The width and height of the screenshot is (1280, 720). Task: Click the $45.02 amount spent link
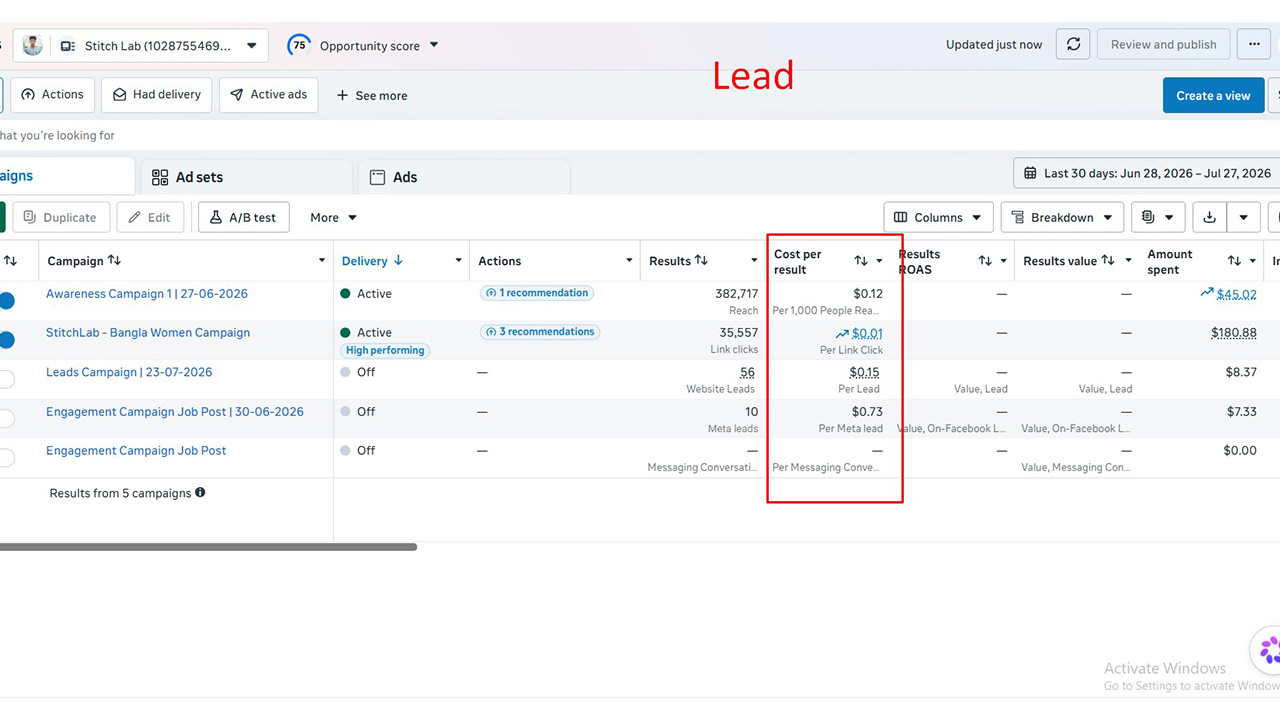pos(1236,294)
